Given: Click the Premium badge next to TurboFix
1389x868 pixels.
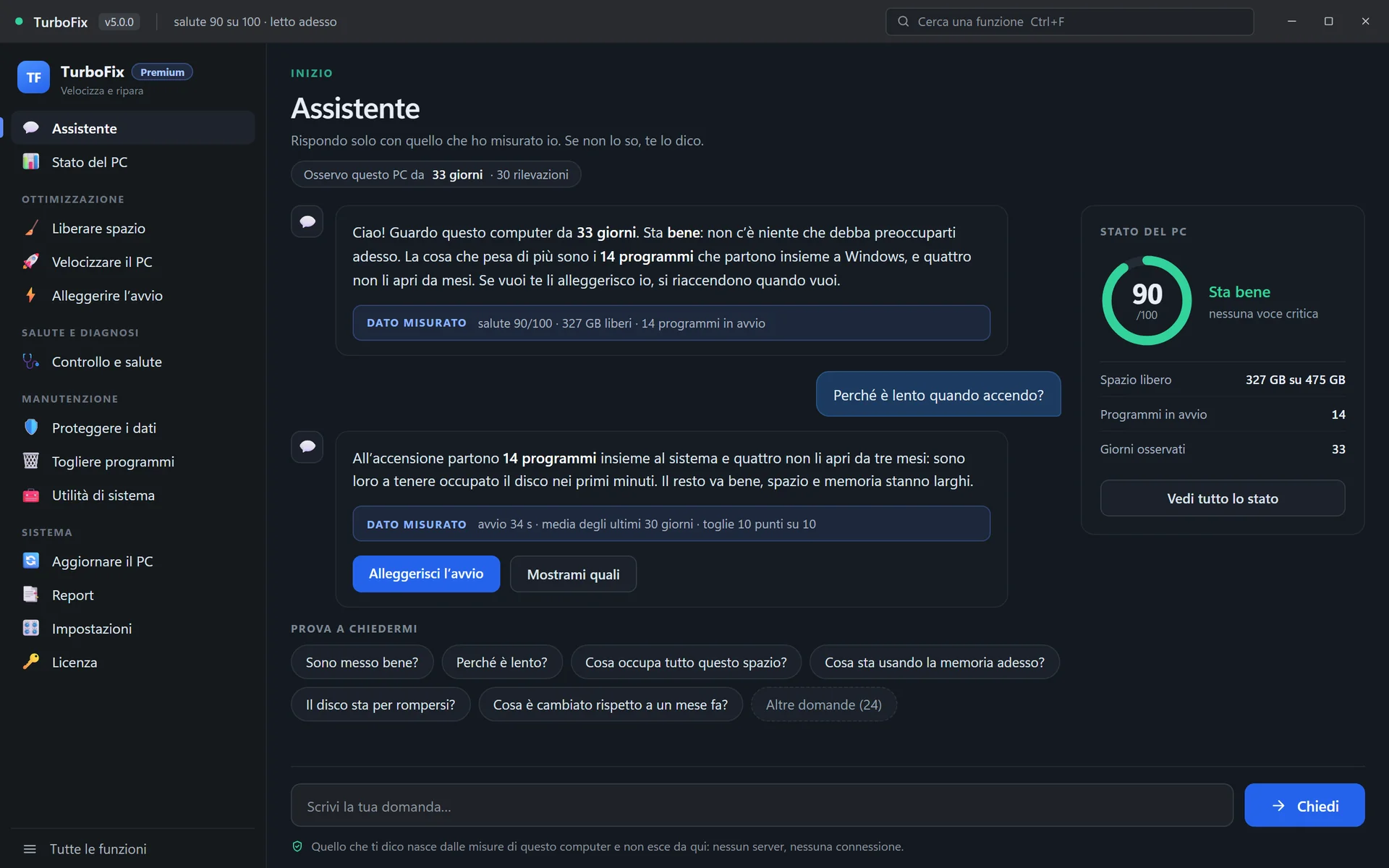Looking at the screenshot, I should tap(162, 72).
